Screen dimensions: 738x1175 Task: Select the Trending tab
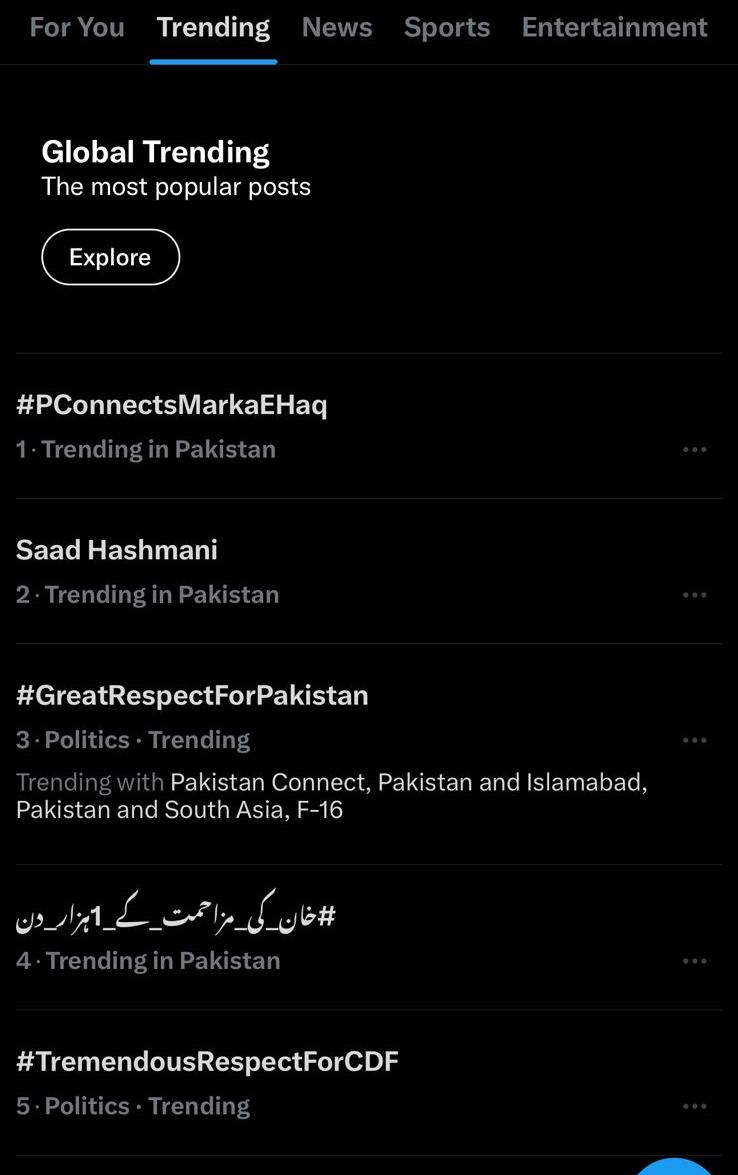[214, 28]
